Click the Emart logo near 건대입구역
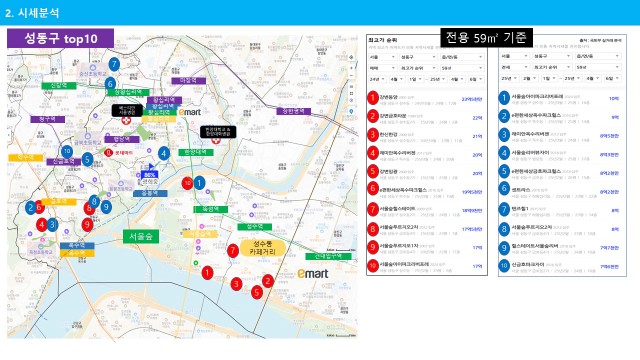The width and height of the screenshot is (640, 360). [313, 273]
